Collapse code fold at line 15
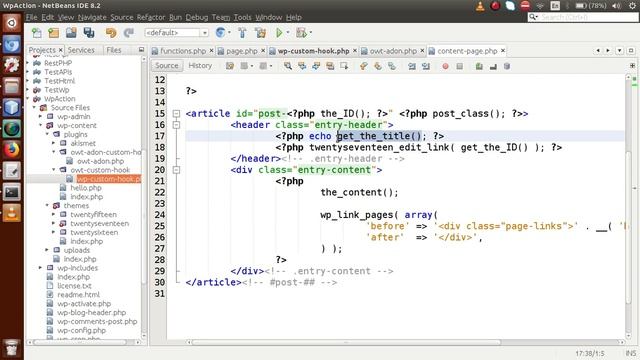 [176, 113]
